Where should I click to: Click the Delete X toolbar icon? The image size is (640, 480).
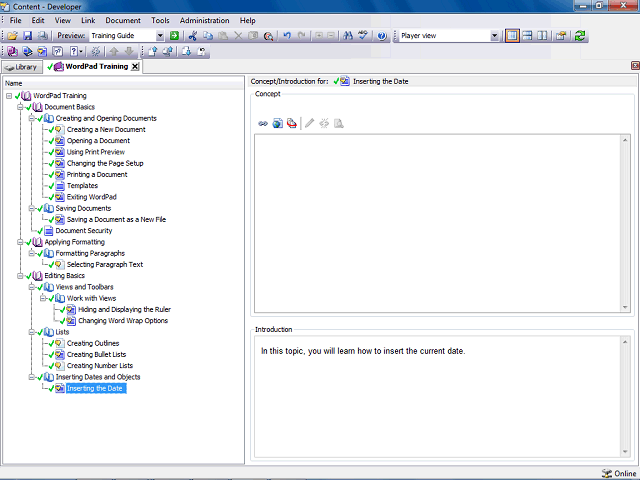click(x=238, y=36)
